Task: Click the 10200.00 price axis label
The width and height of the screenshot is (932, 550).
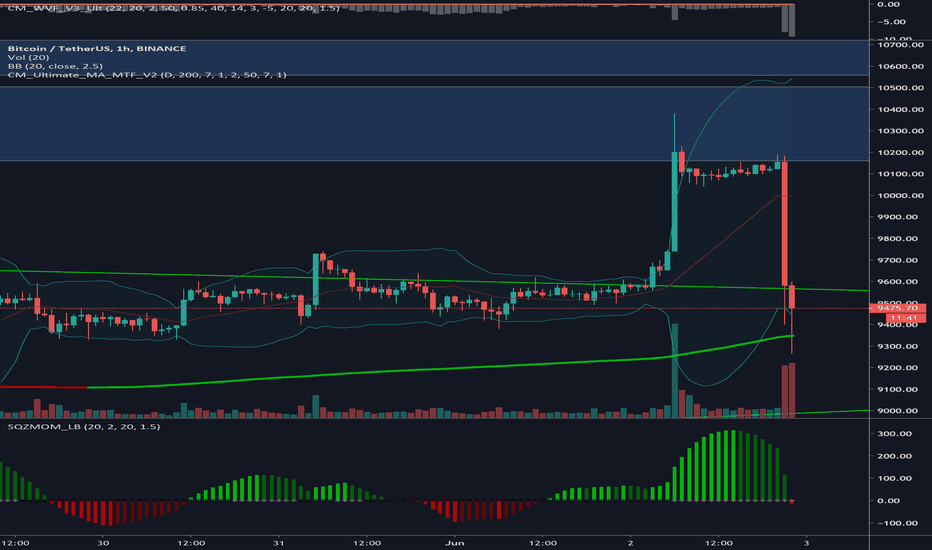Action: [x=900, y=152]
